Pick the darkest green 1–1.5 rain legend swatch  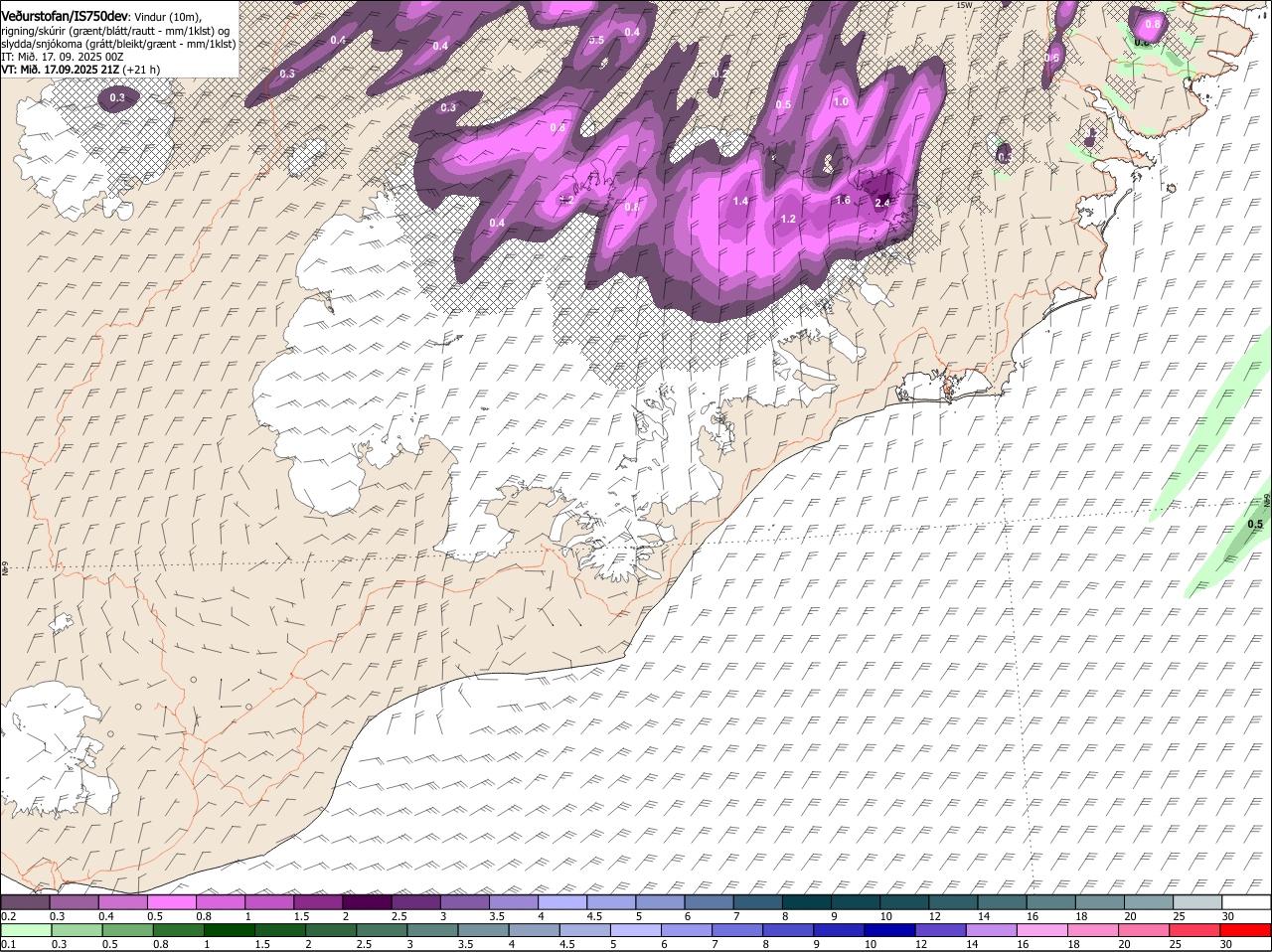point(230,931)
